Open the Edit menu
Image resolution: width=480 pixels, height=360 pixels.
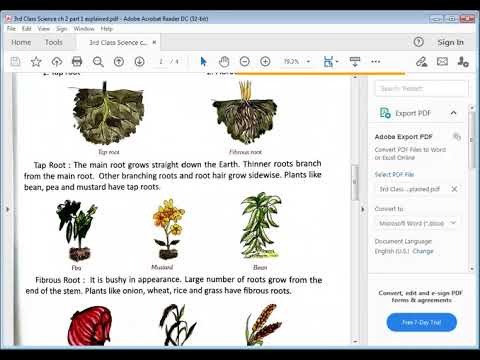27,29
